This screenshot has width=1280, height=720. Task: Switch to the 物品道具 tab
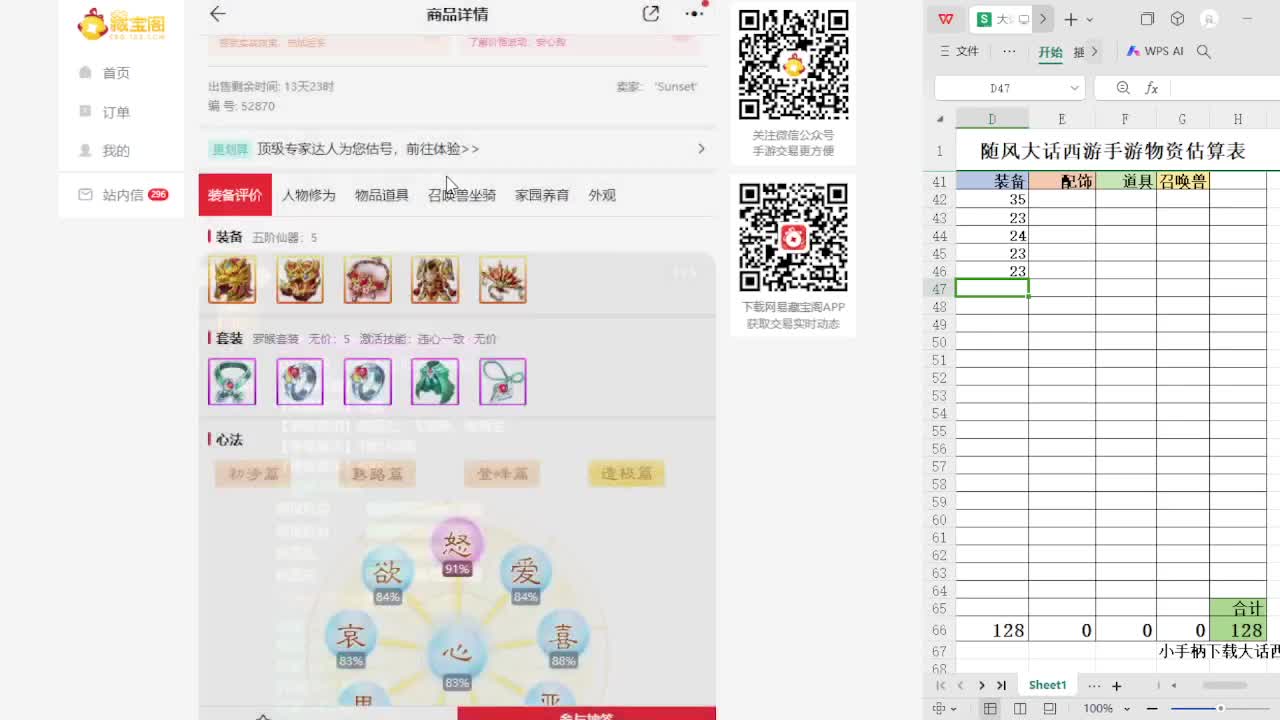(x=380, y=196)
